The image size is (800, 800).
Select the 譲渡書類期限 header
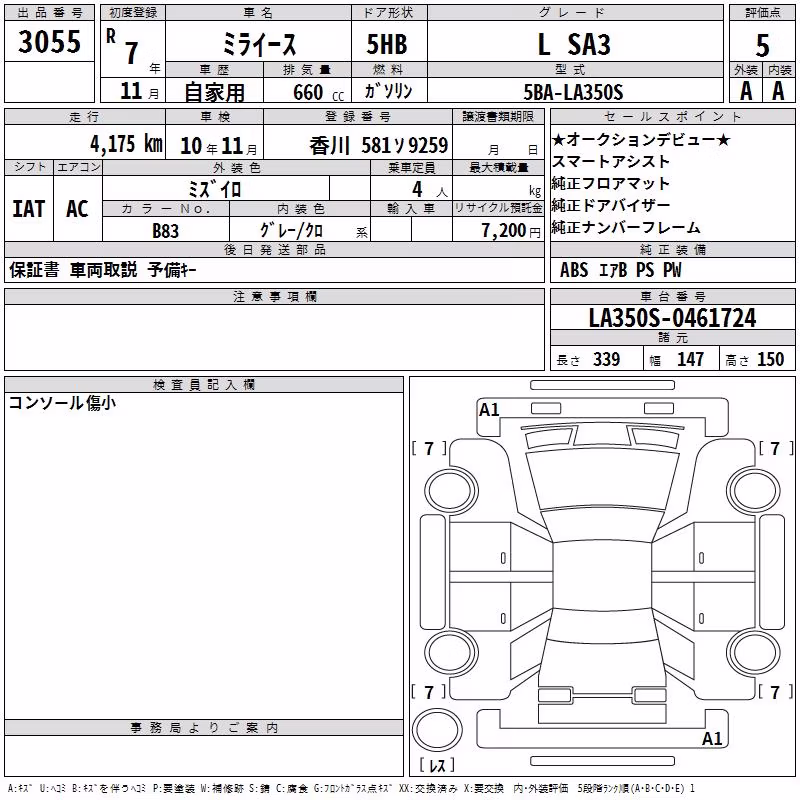click(x=498, y=117)
